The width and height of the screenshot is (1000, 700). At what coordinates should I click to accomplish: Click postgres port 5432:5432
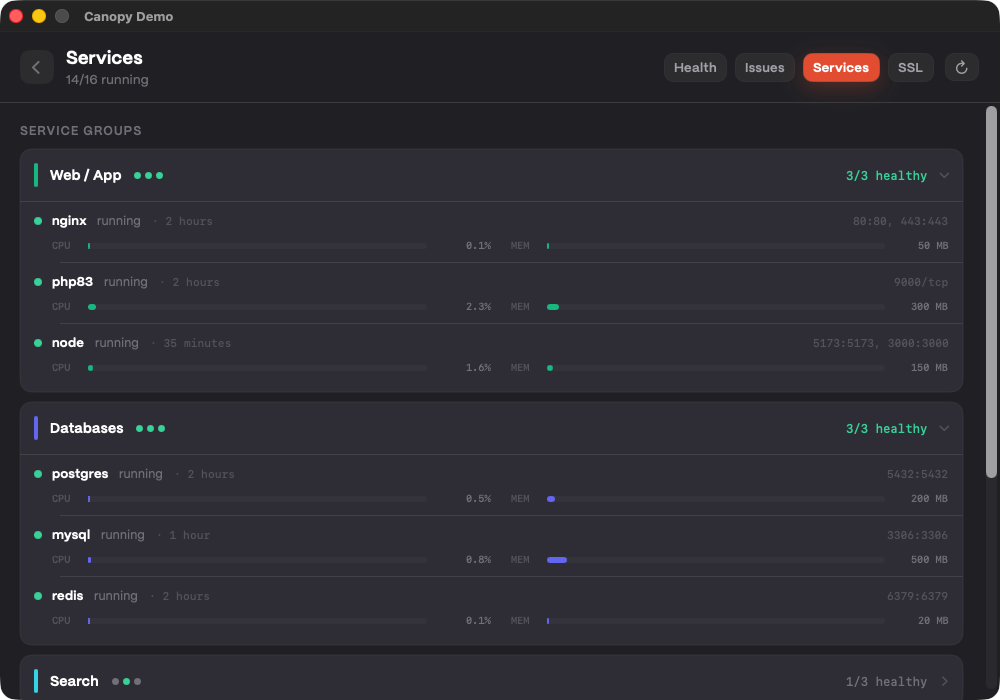click(x=917, y=474)
